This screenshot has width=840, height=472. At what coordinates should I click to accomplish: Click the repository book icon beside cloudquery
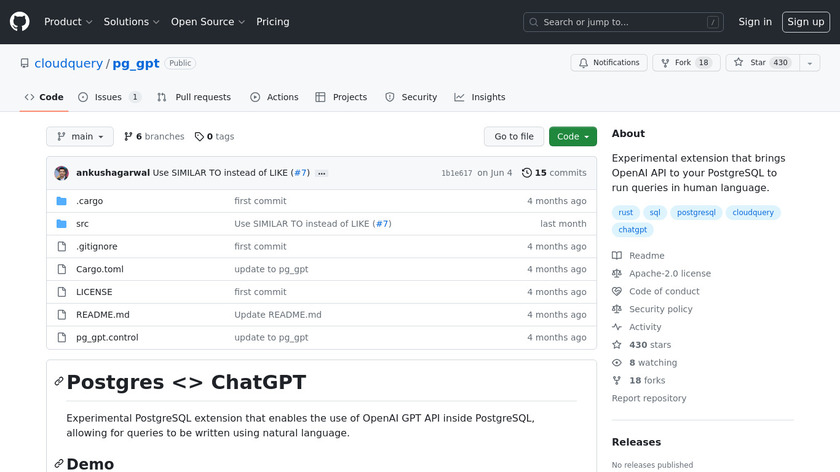point(25,63)
